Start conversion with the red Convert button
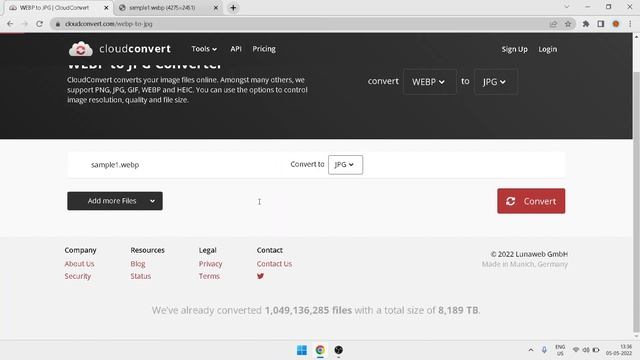 point(531,201)
